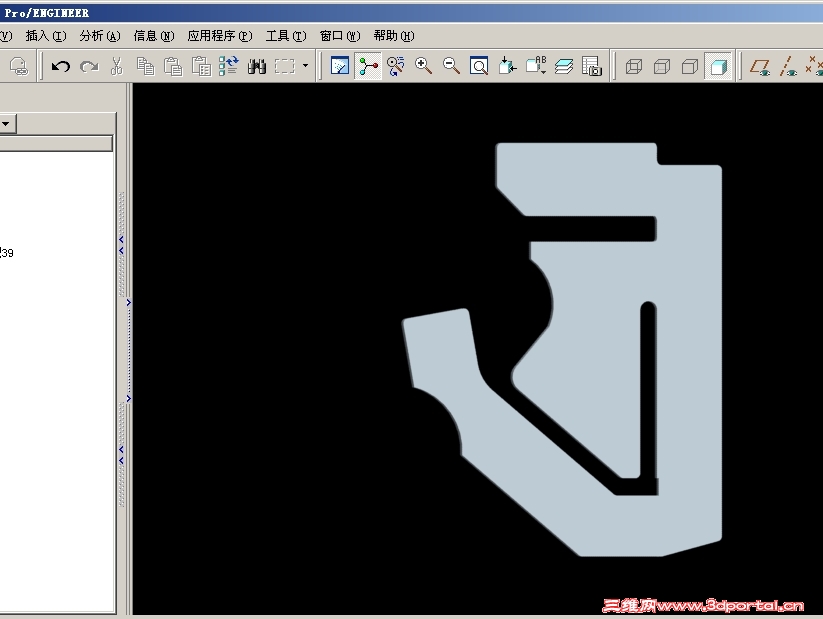Screen dimensions: 823x619
Task: Toggle Orient mode icon
Action: (x=396, y=66)
